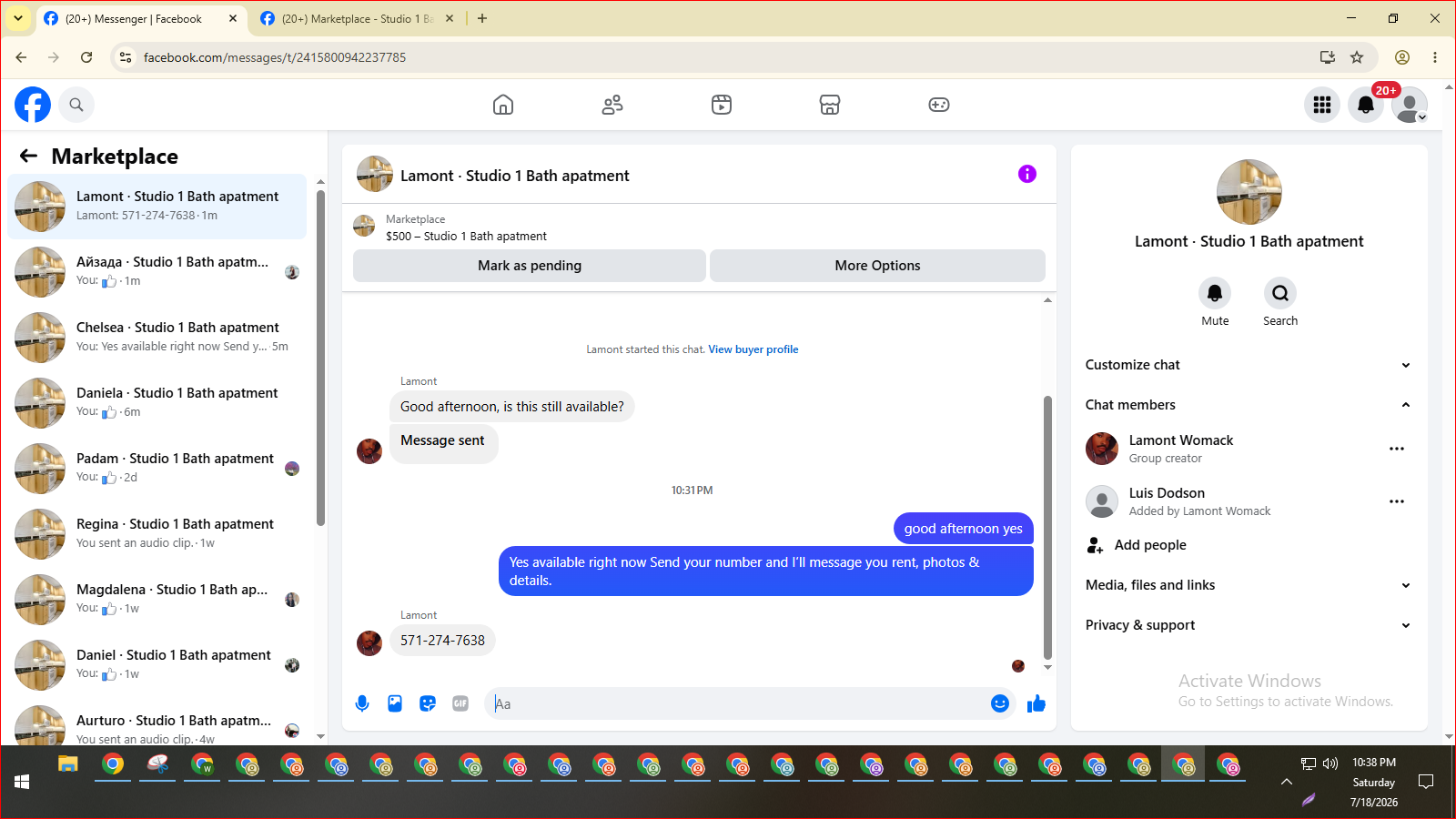The image size is (1456, 819).
Task: Open the Gaming controller icon
Action: coord(939,105)
